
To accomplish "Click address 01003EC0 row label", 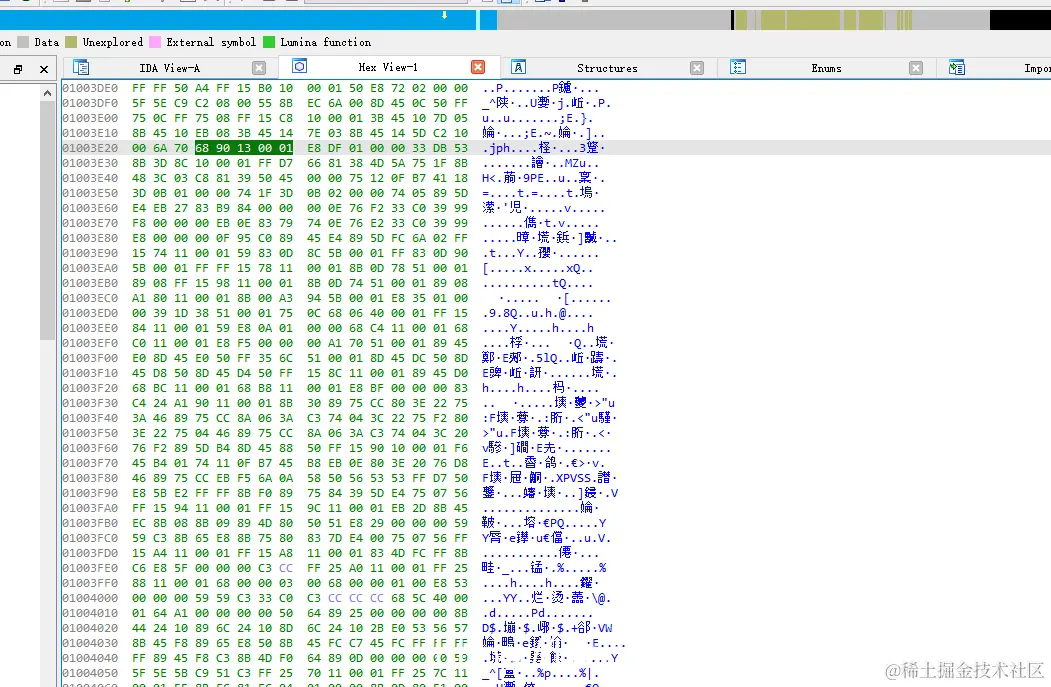I will pos(90,298).
